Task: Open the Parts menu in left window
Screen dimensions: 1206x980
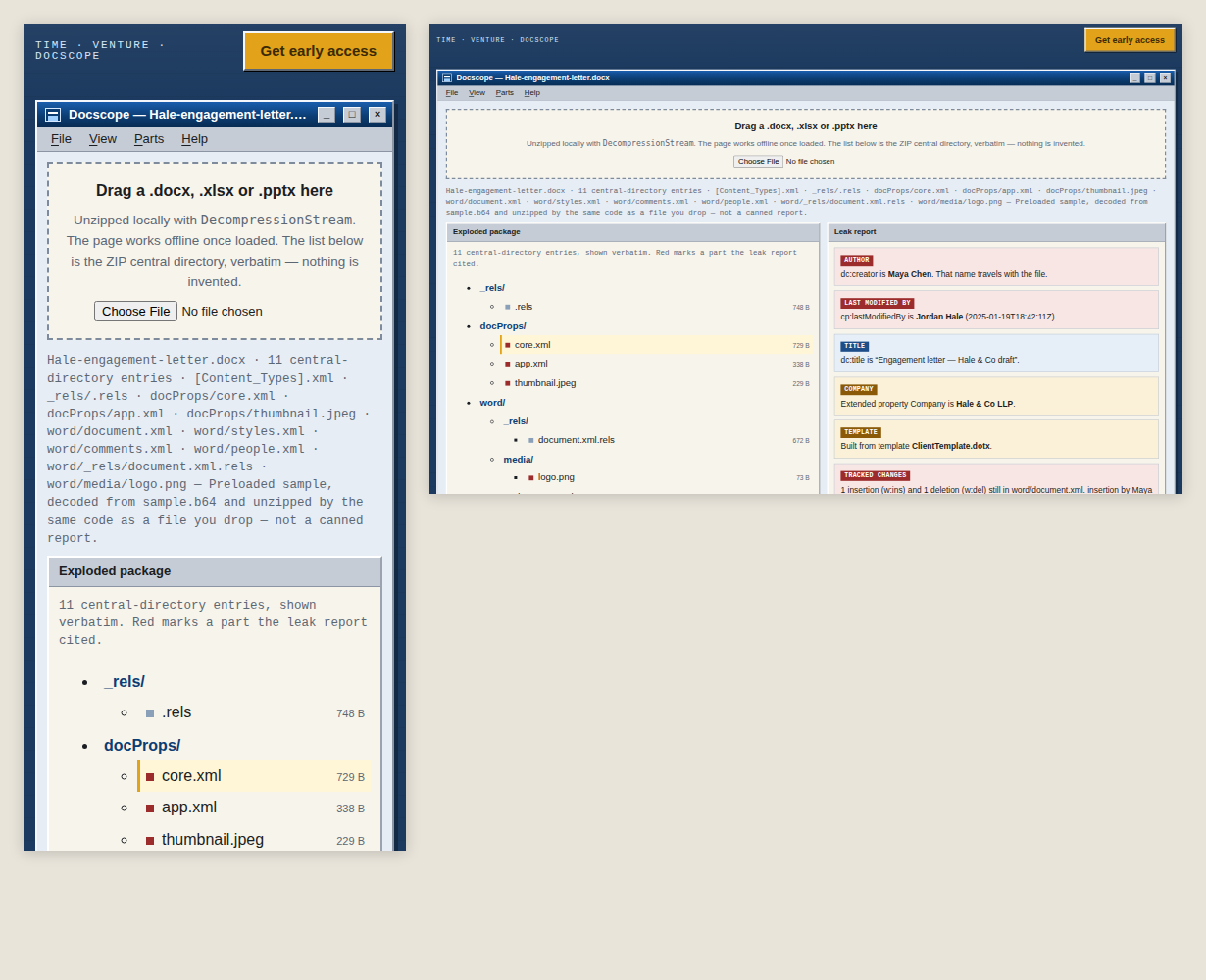Action: 149,139
